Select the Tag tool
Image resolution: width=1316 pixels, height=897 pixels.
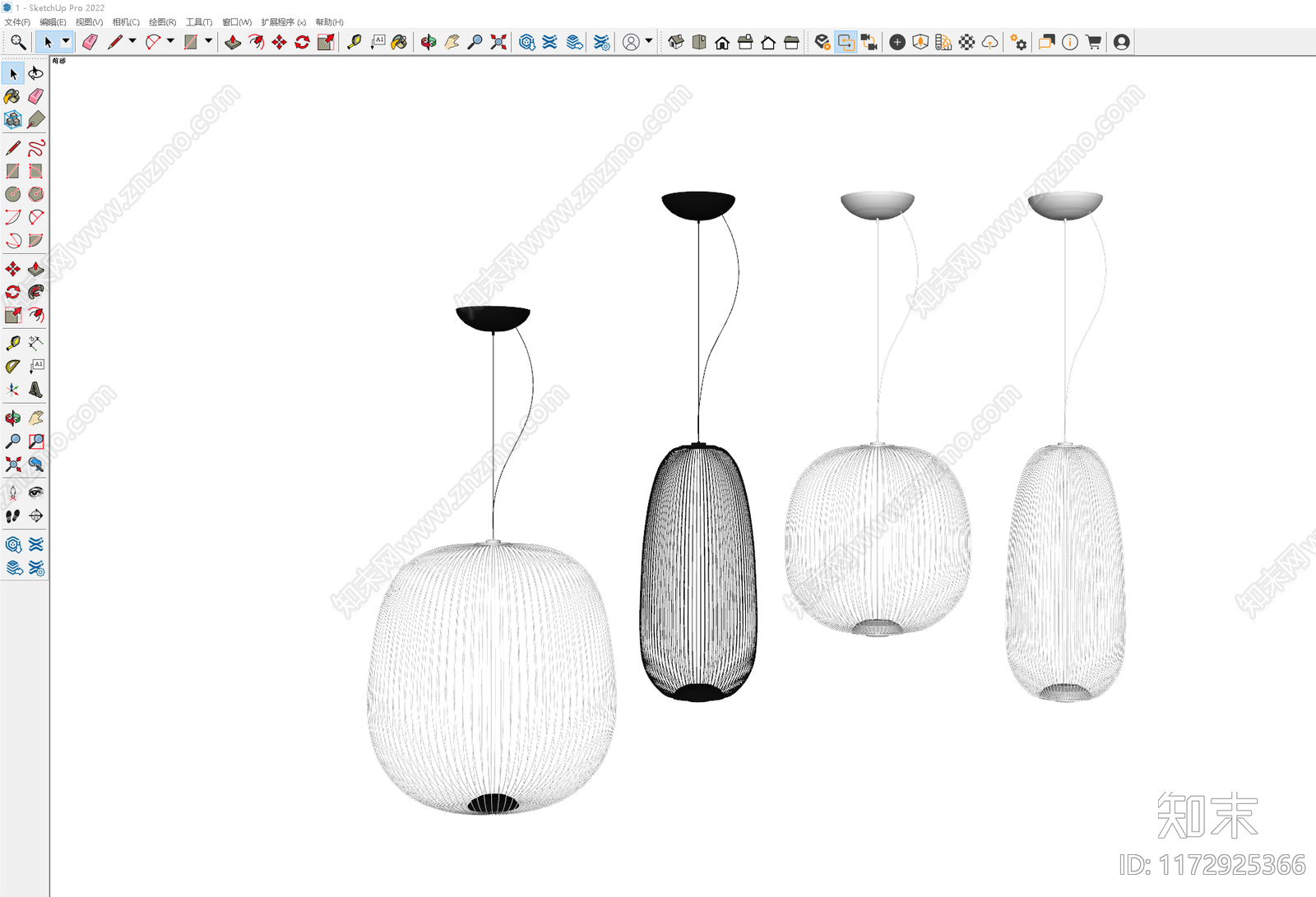(x=35, y=120)
